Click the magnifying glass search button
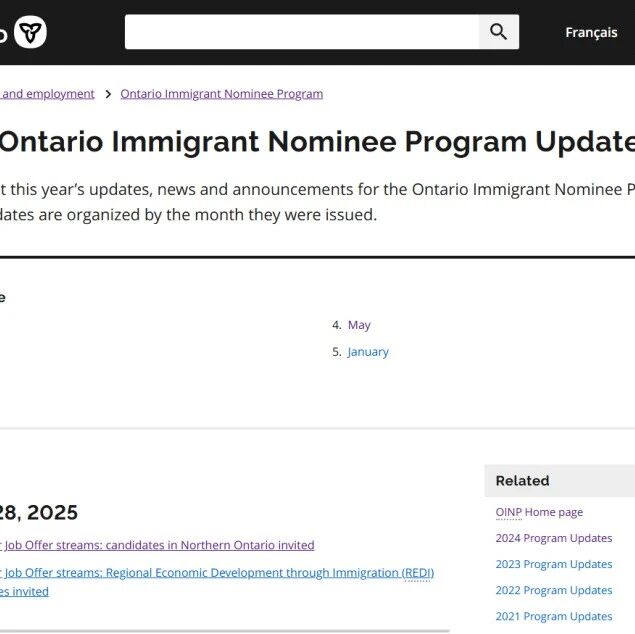This screenshot has height=634, width=635. (x=499, y=32)
